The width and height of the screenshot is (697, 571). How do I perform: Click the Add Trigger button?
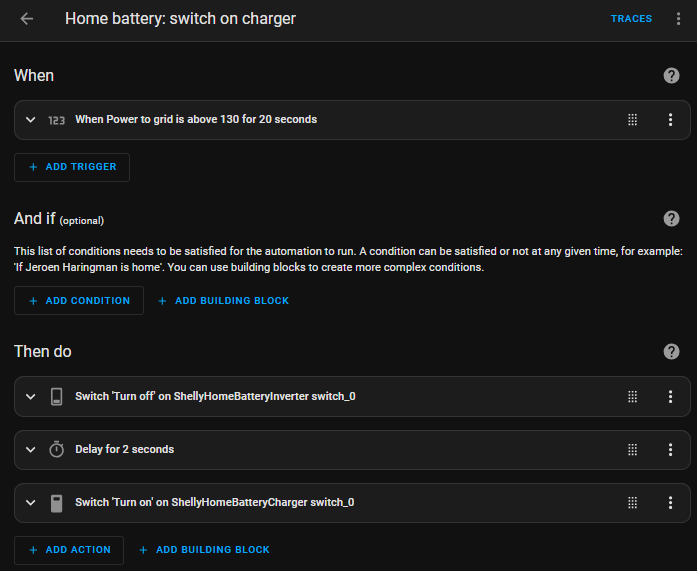click(x=72, y=167)
